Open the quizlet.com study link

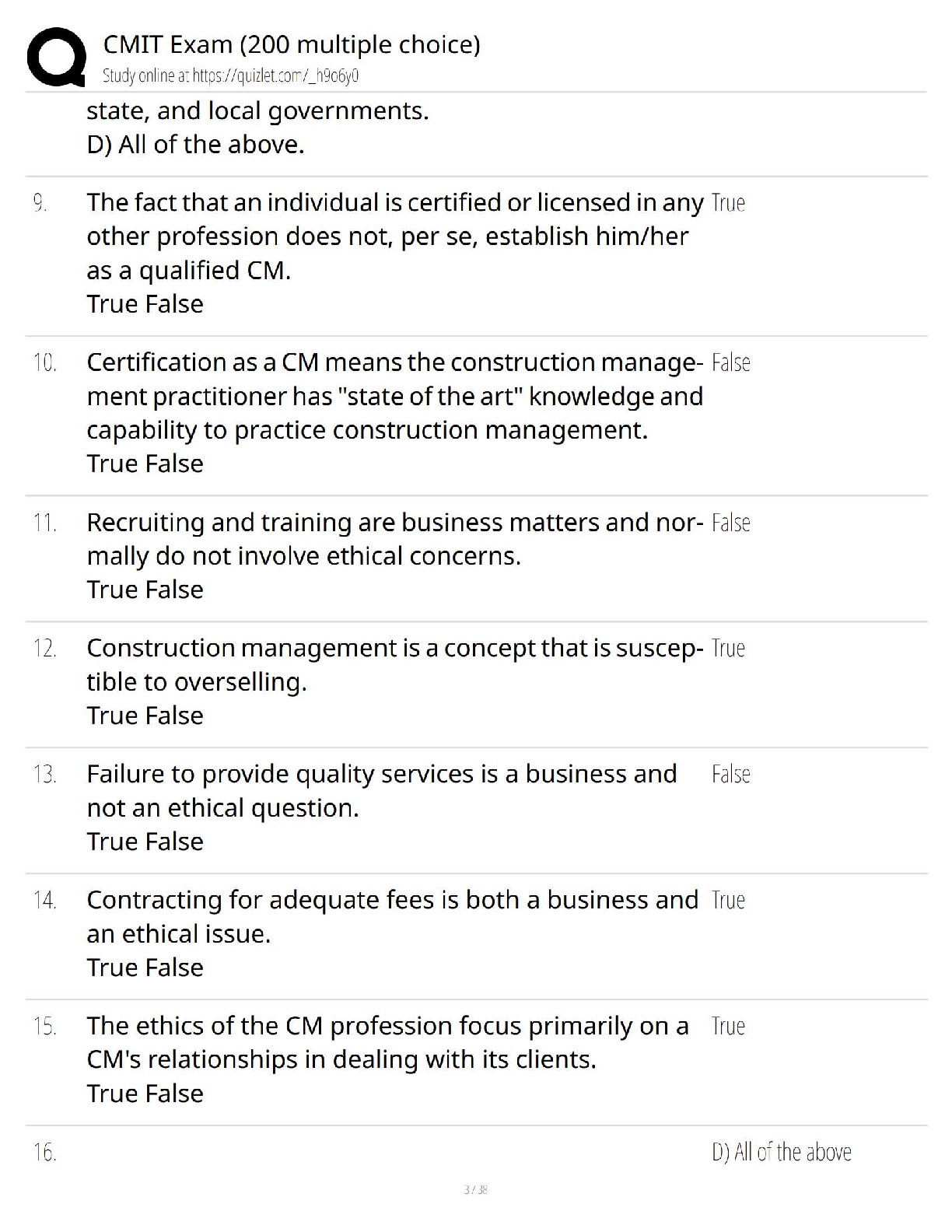(230, 76)
